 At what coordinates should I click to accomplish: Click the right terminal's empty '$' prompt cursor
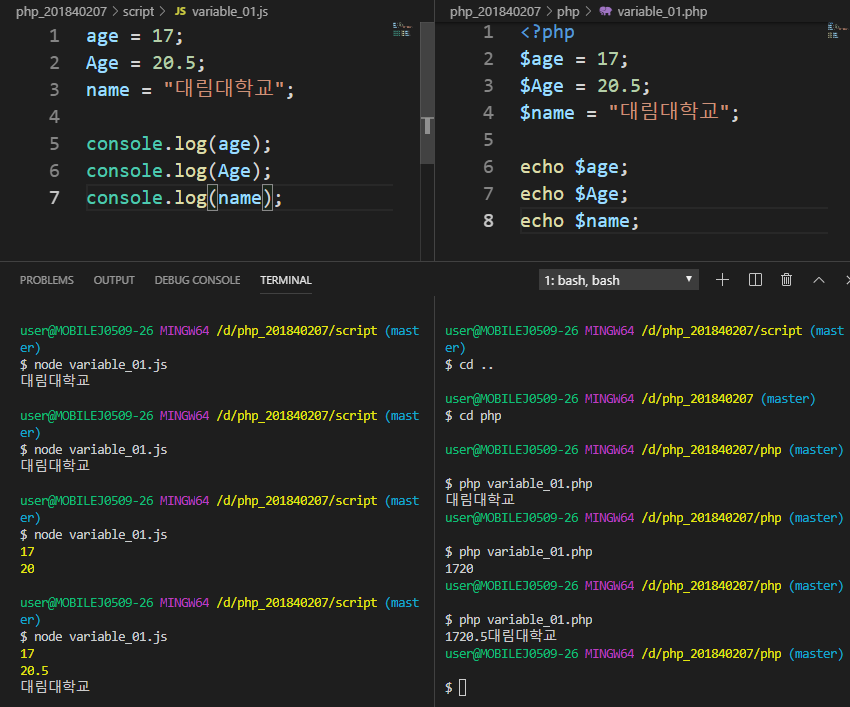coord(462,687)
